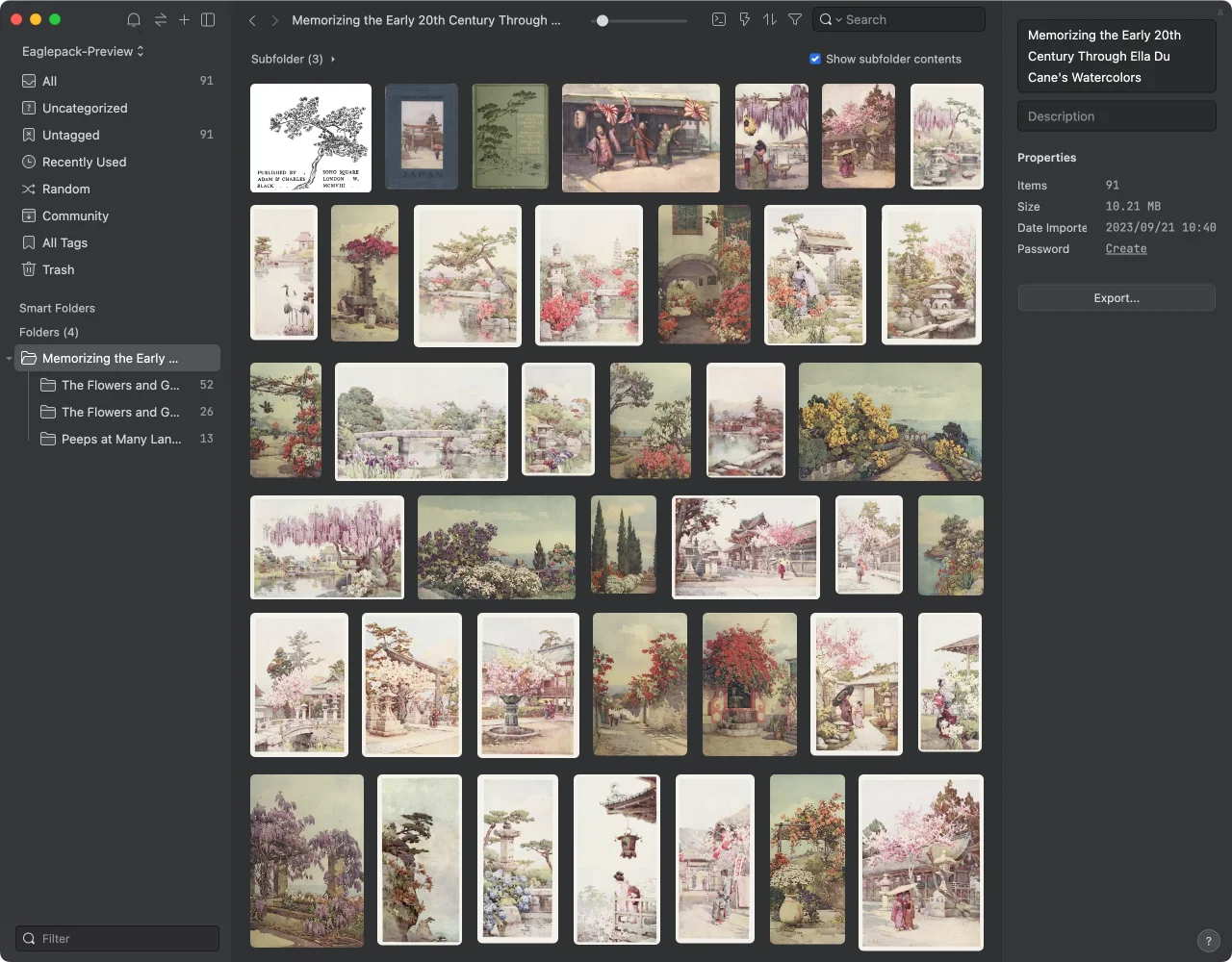Viewport: 1232px width, 962px height.
Task: Click the lightning bolt action icon
Action: point(744,19)
